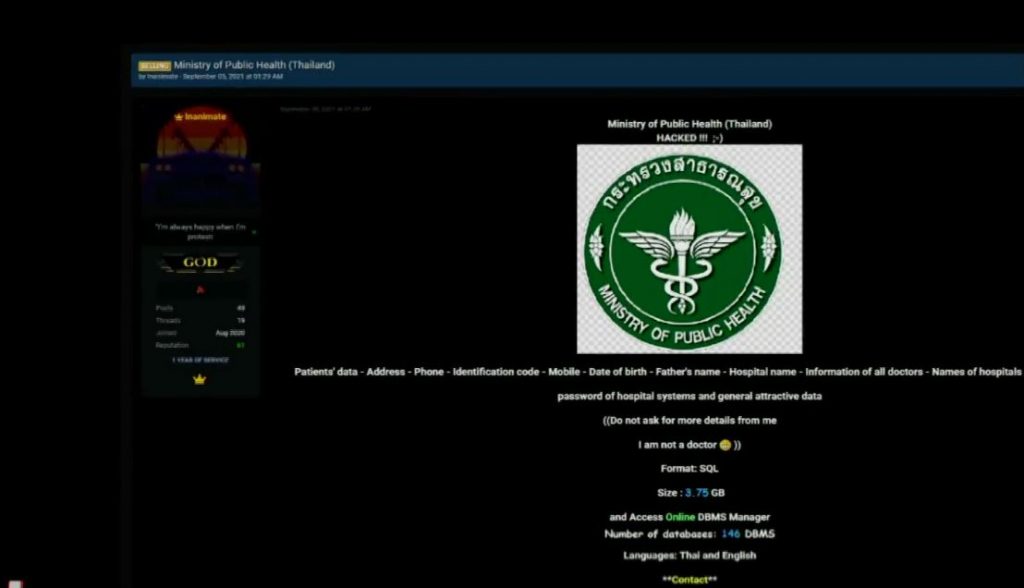Viewport: 1024px width, 588px height.
Task: Click the gold crown icon below profile stats
Action: point(200,380)
